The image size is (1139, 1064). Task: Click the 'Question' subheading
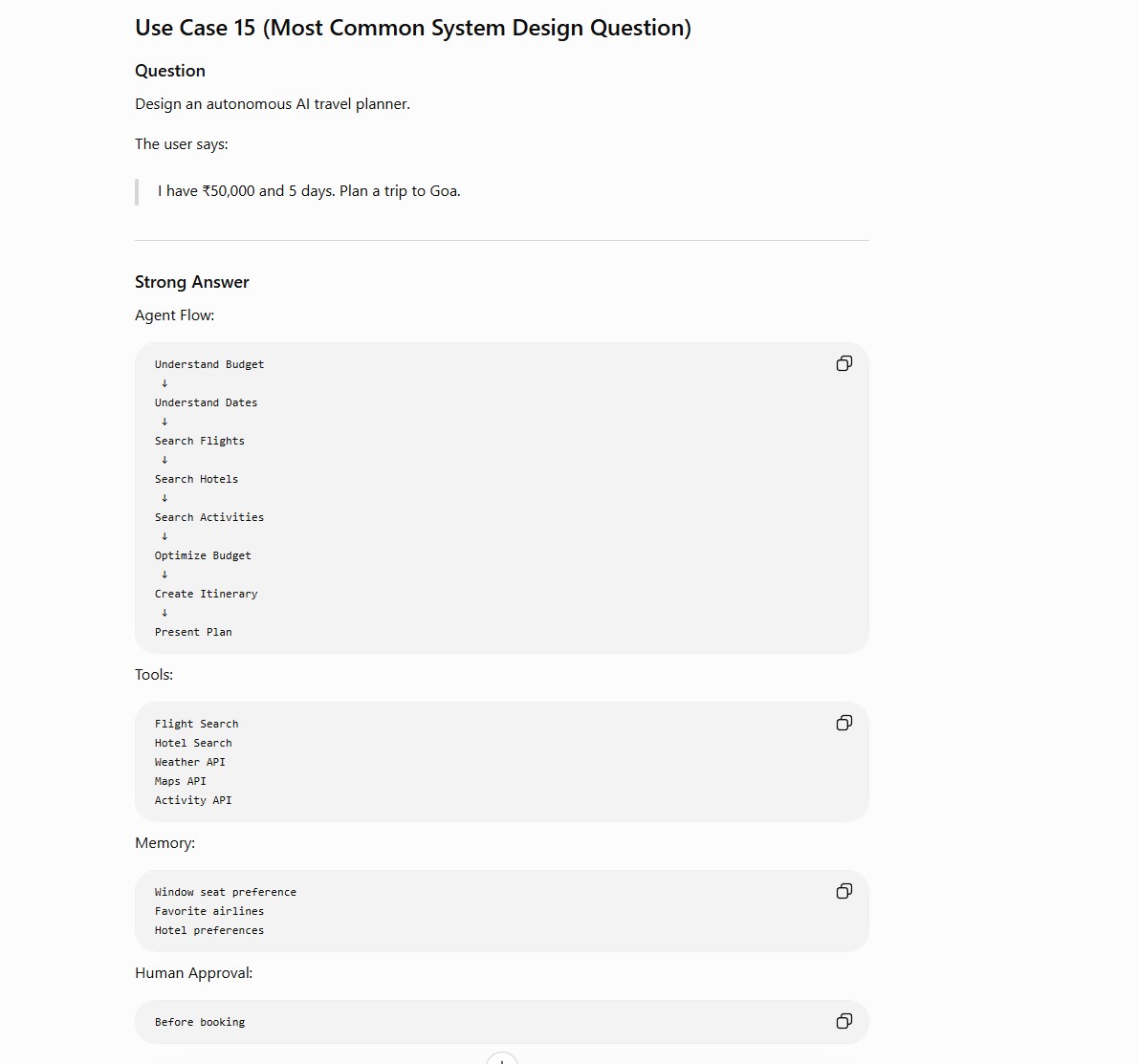pos(170,71)
